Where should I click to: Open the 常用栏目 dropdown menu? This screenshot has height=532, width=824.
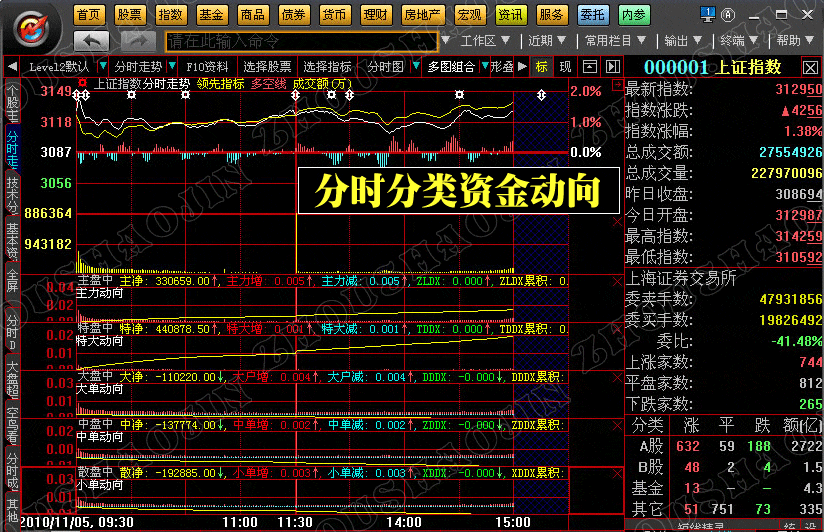(614, 41)
